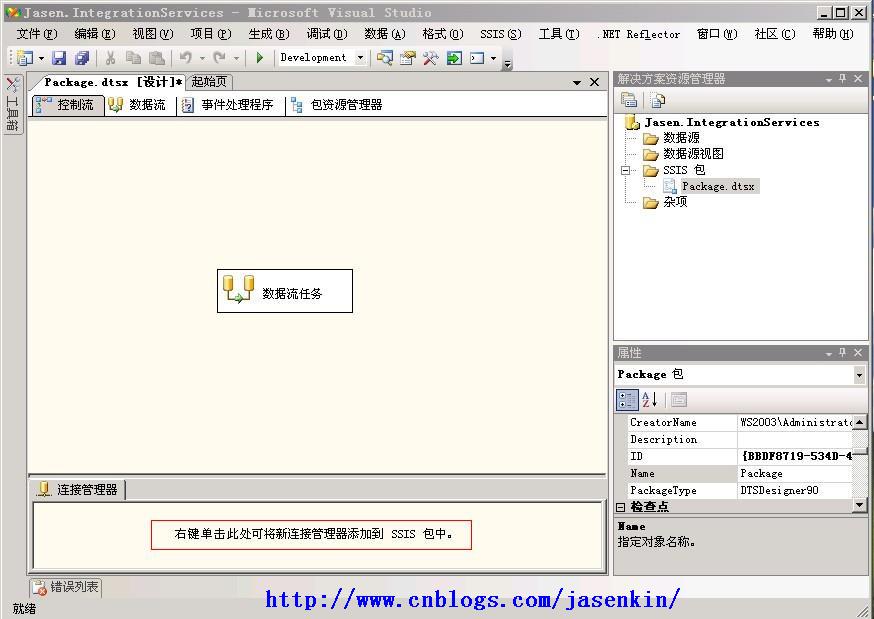Switch to the 起始页 document tab

coord(210,82)
